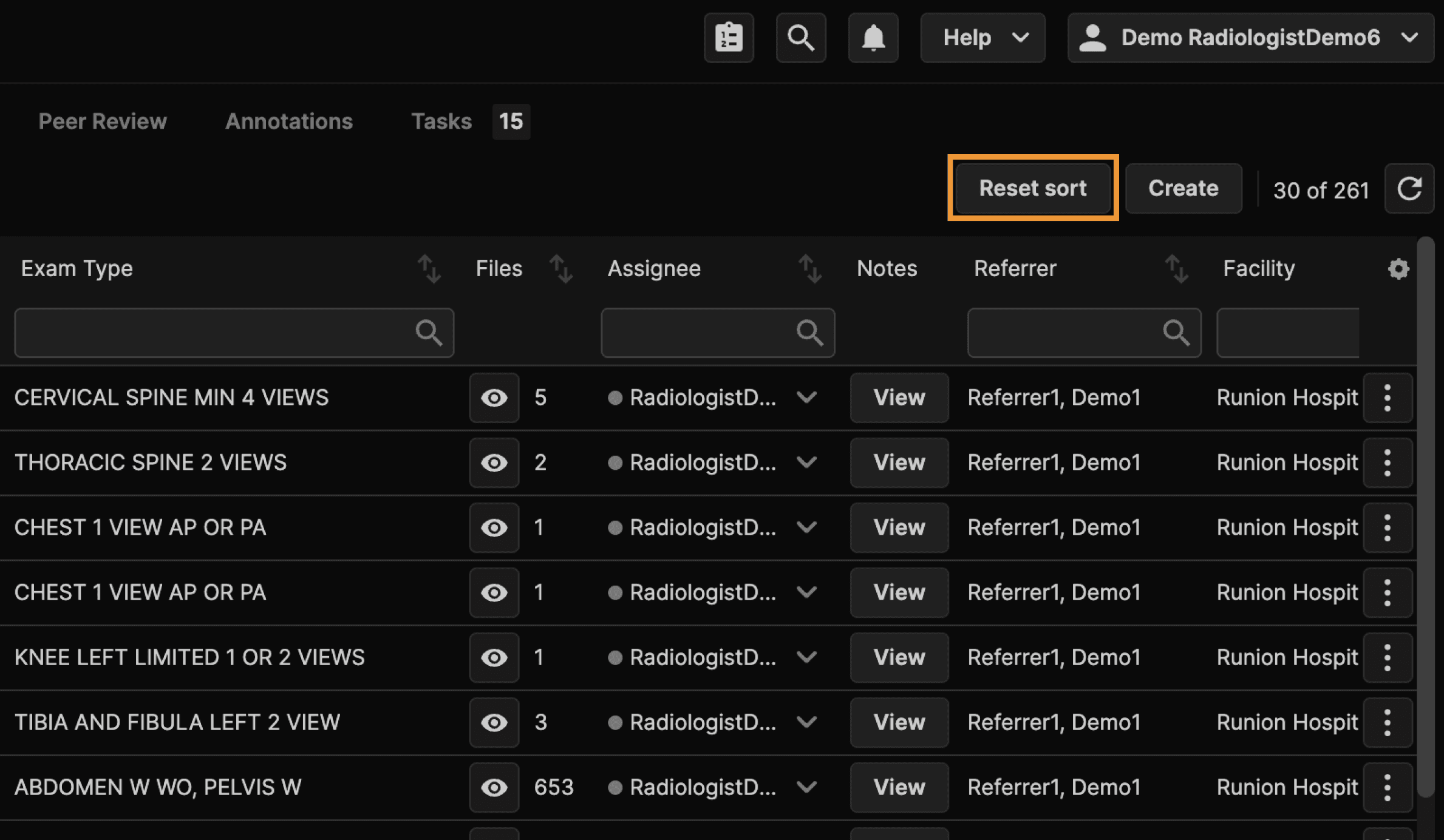Screen dimensions: 1444x840
Task: Open three-dot menu for Cervical Spine row
Action: [1387, 398]
